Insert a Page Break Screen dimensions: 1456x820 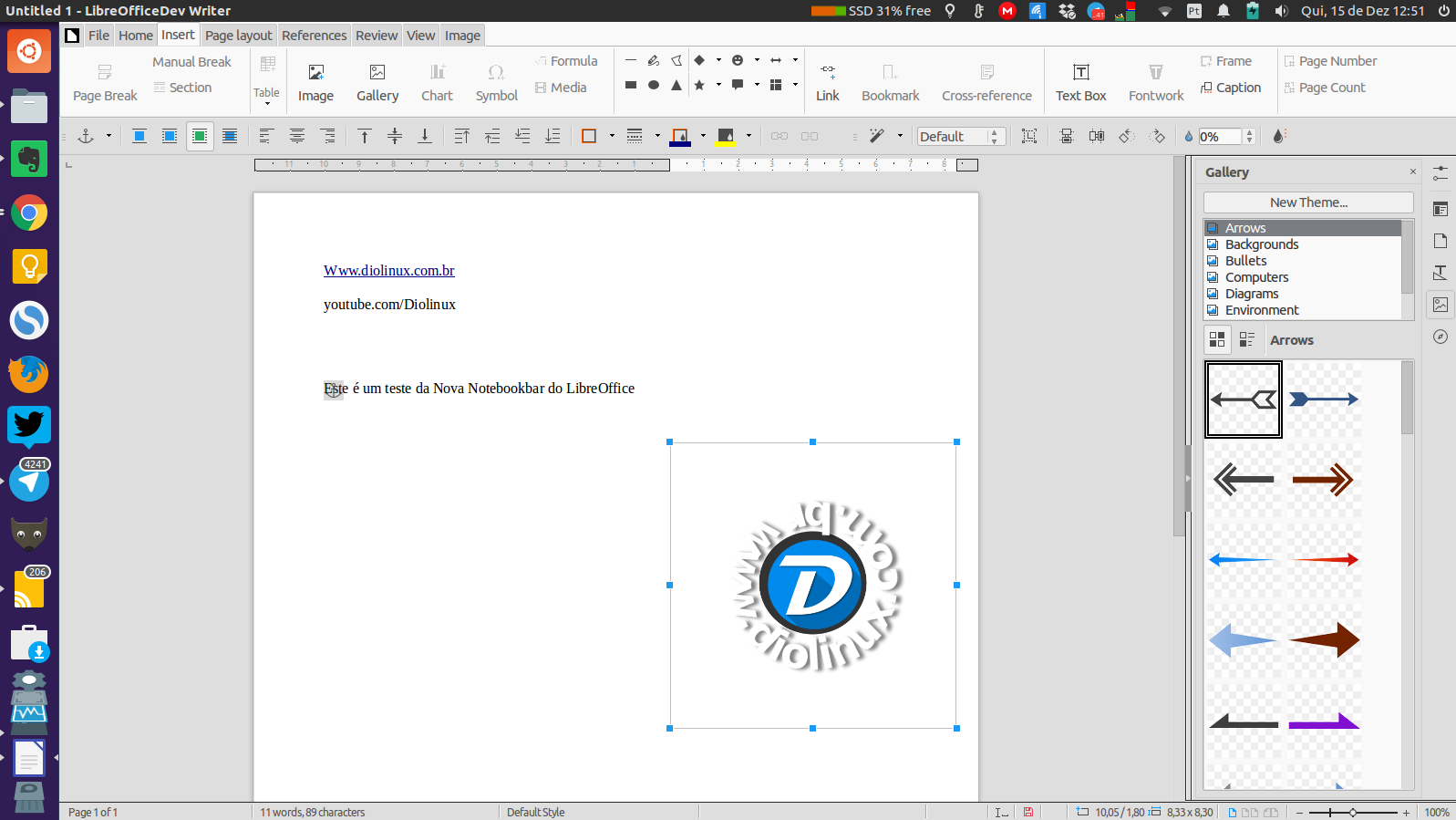(105, 82)
